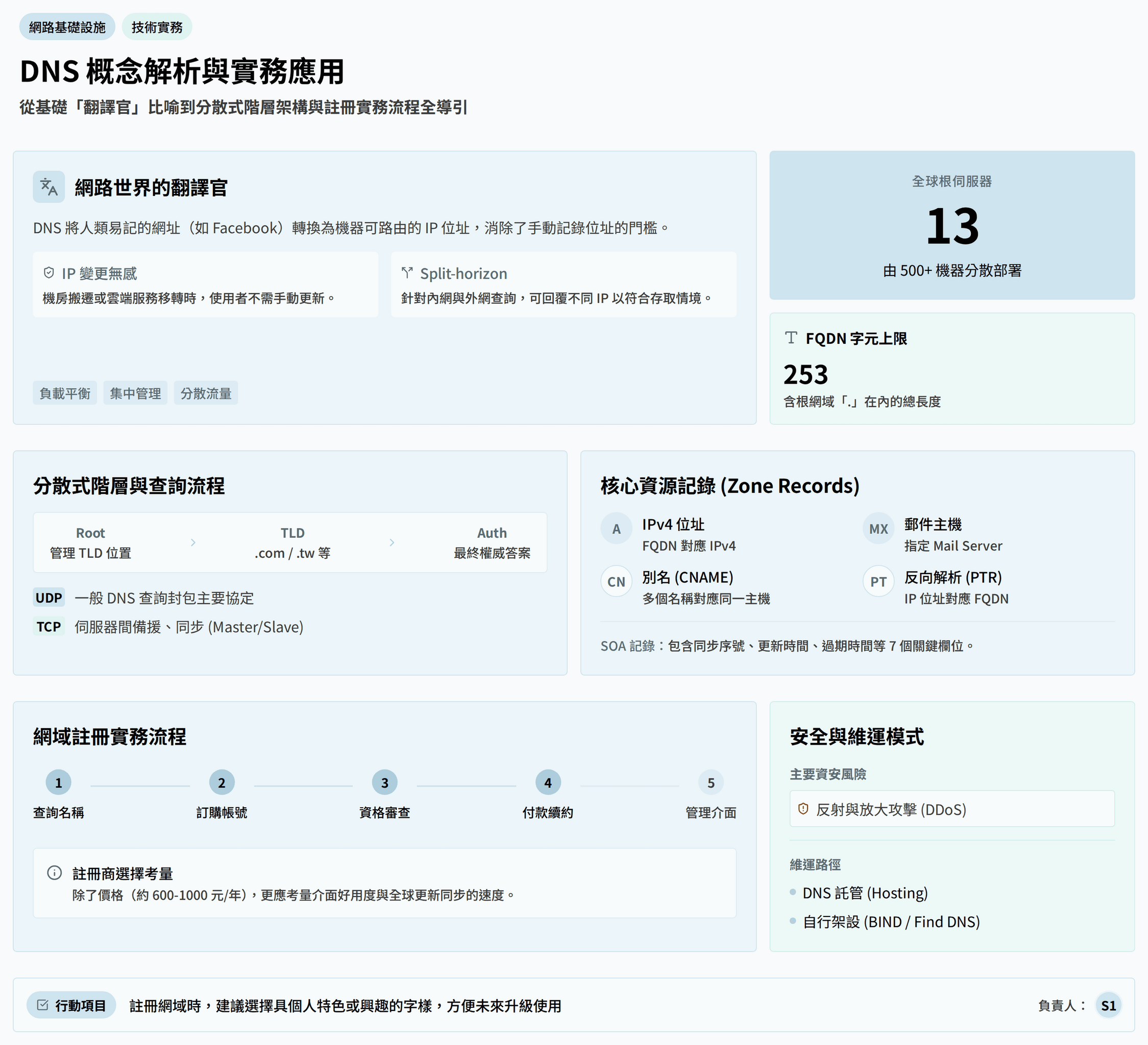Image resolution: width=1148 pixels, height=1045 pixels.
Task: Click the translate icon beside 網路世界的翻譯官
Action: point(48,187)
